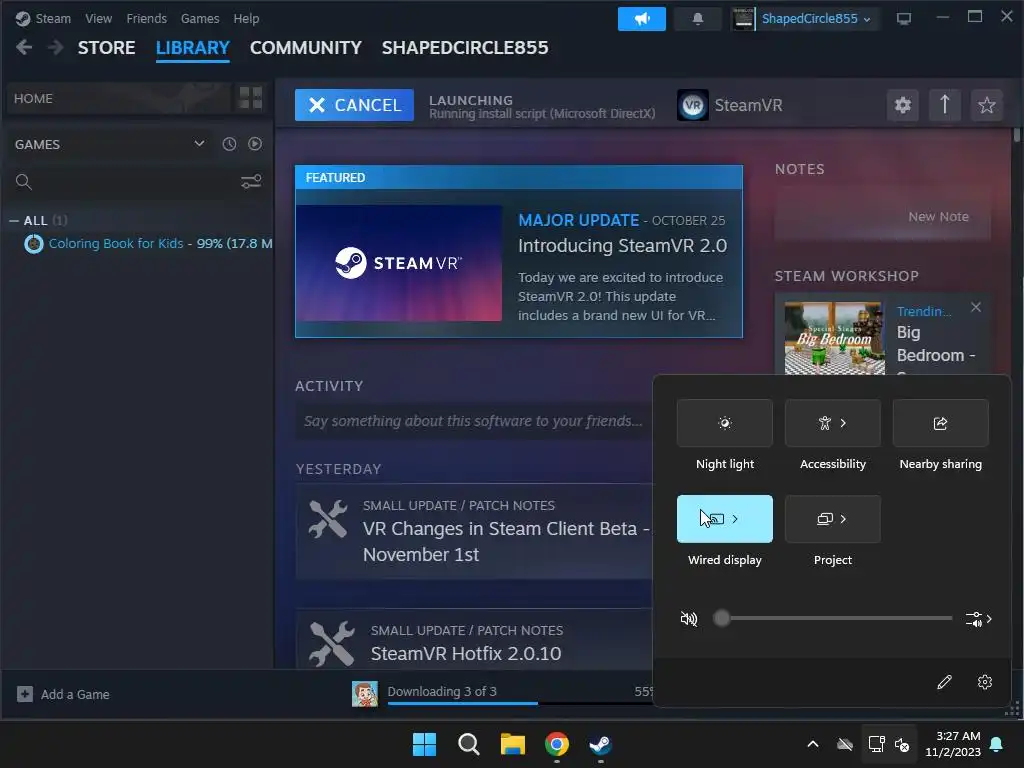Add SteamVR to favorites star

coord(987,105)
